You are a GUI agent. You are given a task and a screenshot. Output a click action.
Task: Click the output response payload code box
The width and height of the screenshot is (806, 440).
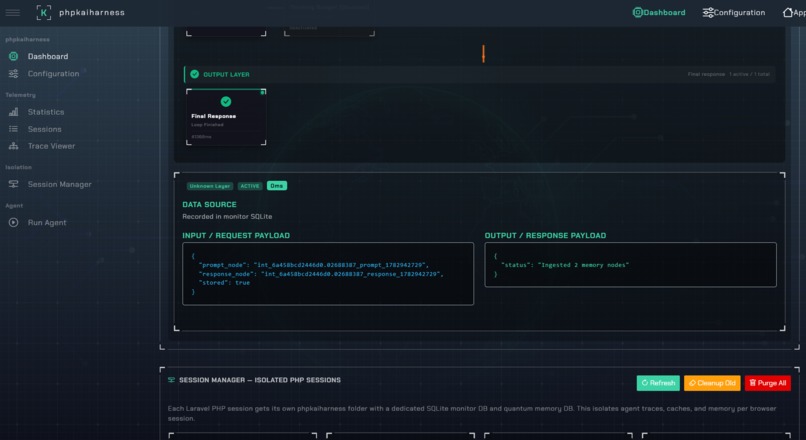[631, 265]
